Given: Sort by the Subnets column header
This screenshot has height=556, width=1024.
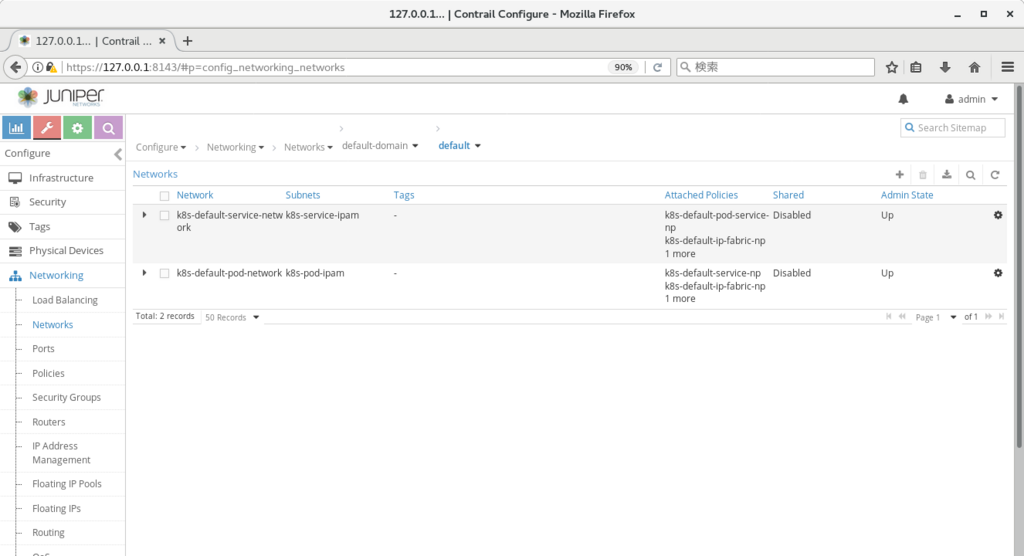Looking at the screenshot, I should click(302, 195).
